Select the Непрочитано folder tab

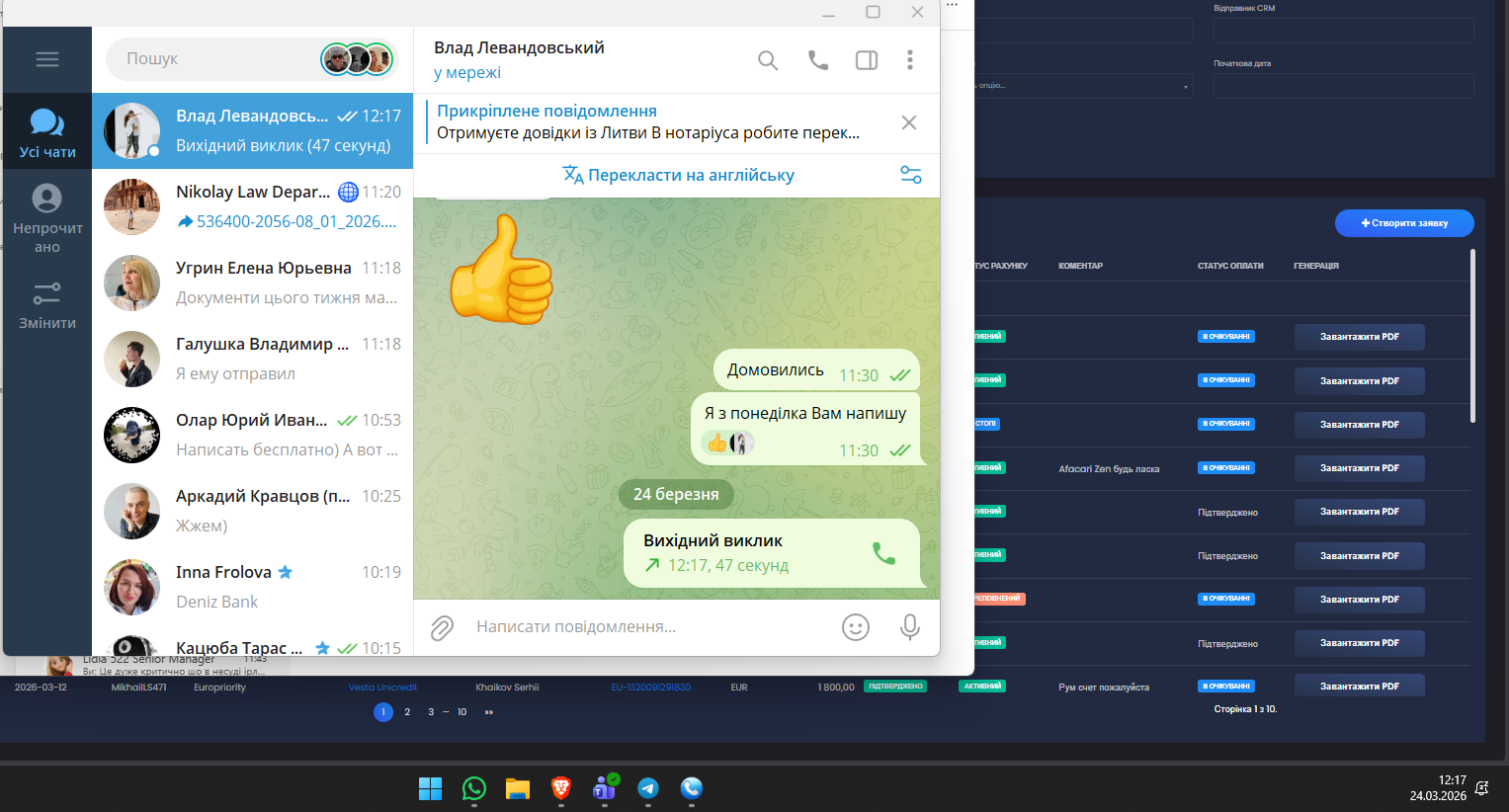47,218
